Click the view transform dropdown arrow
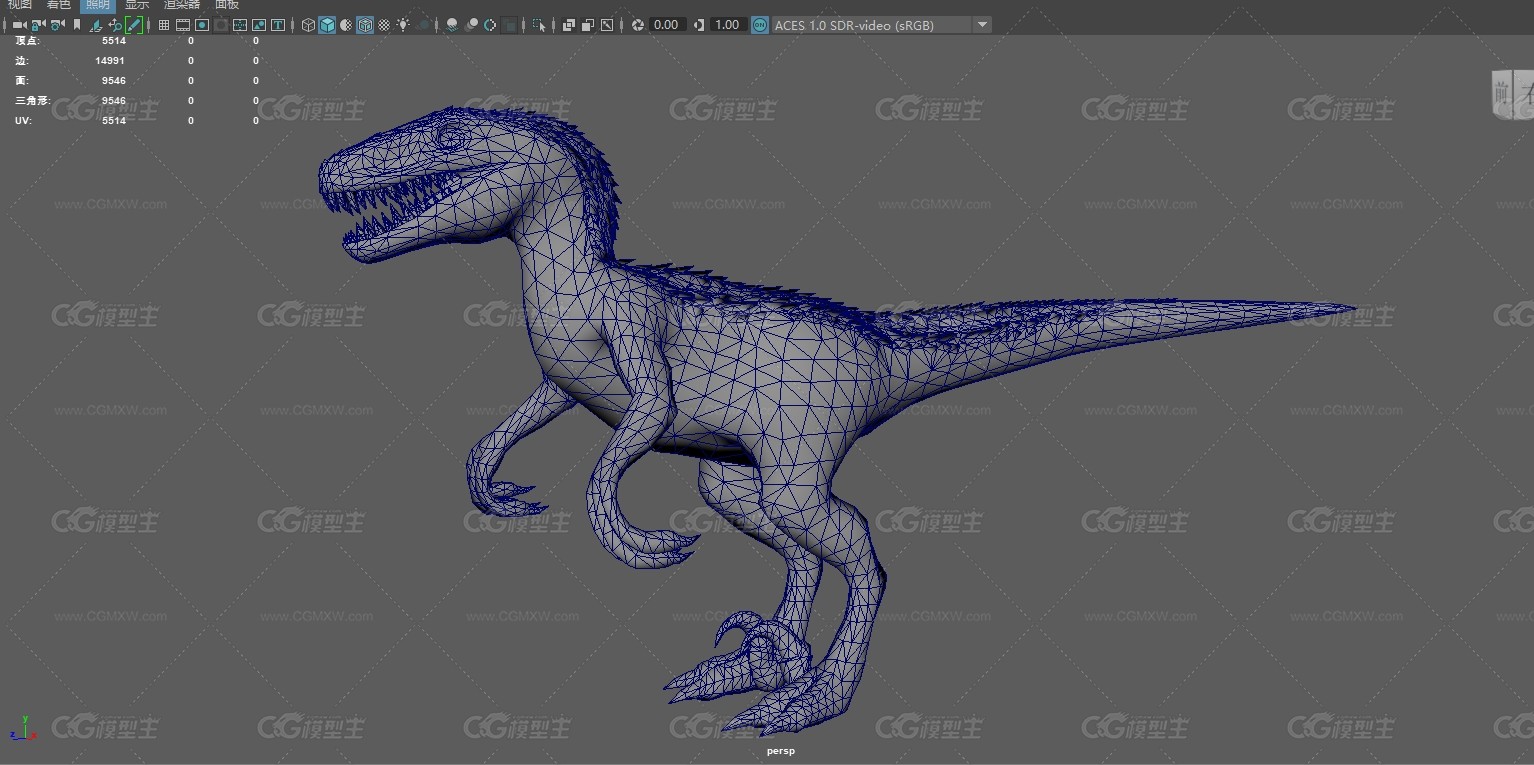1534x765 pixels. pyautogui.click(x=983, y=25)
